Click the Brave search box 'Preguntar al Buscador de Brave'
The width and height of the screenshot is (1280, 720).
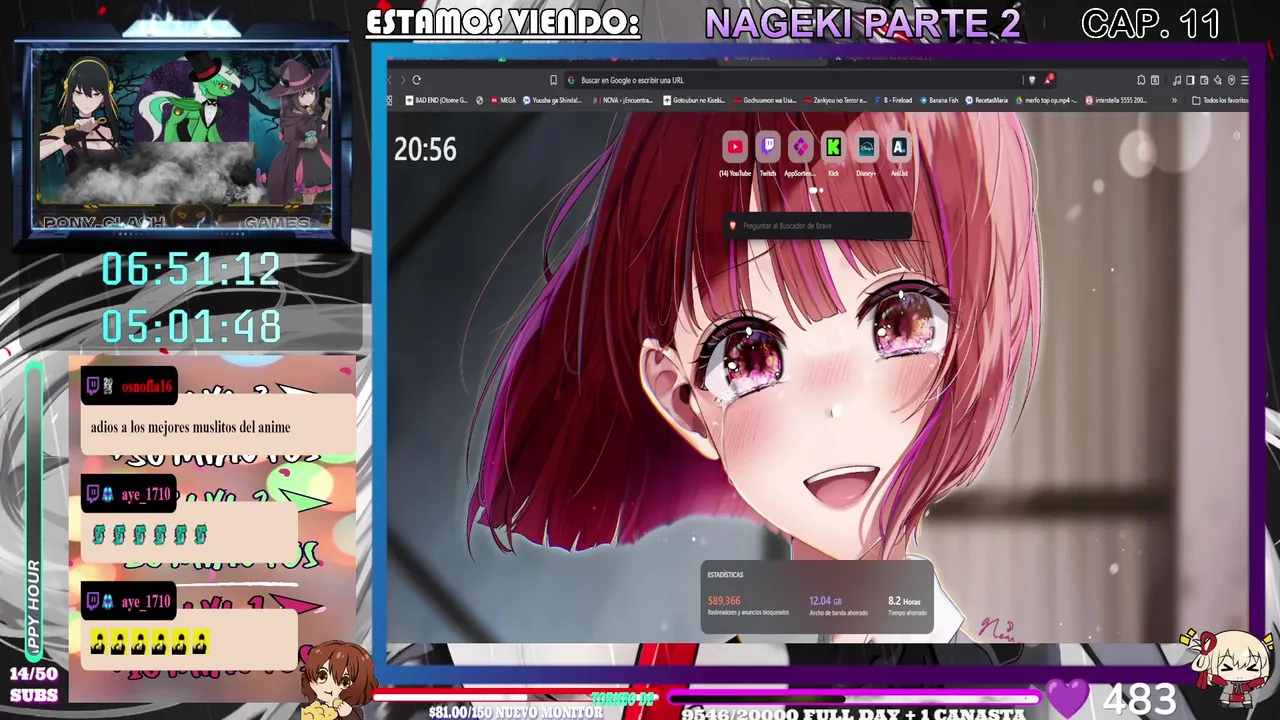[x=818, y=226]
